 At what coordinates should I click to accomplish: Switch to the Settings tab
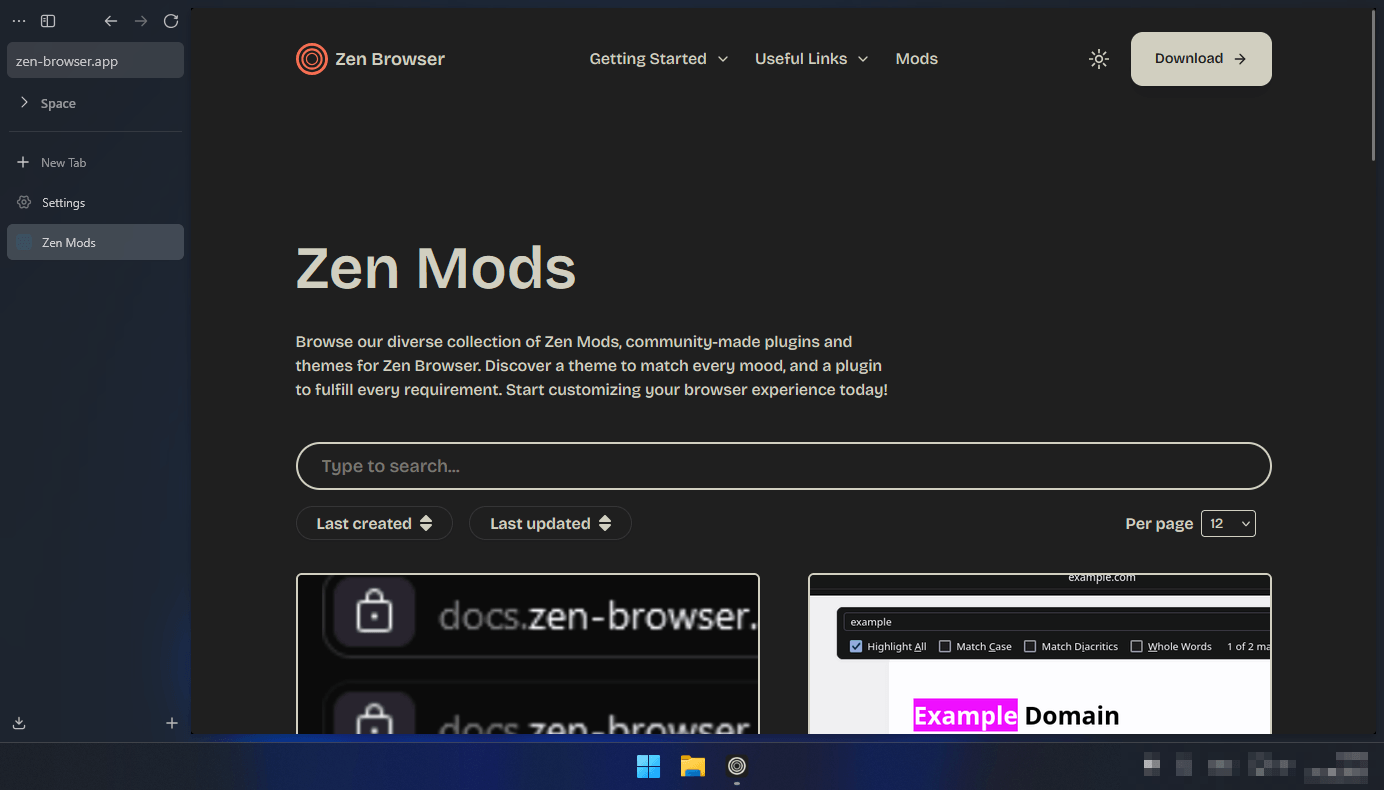click(x=95, y=202)
